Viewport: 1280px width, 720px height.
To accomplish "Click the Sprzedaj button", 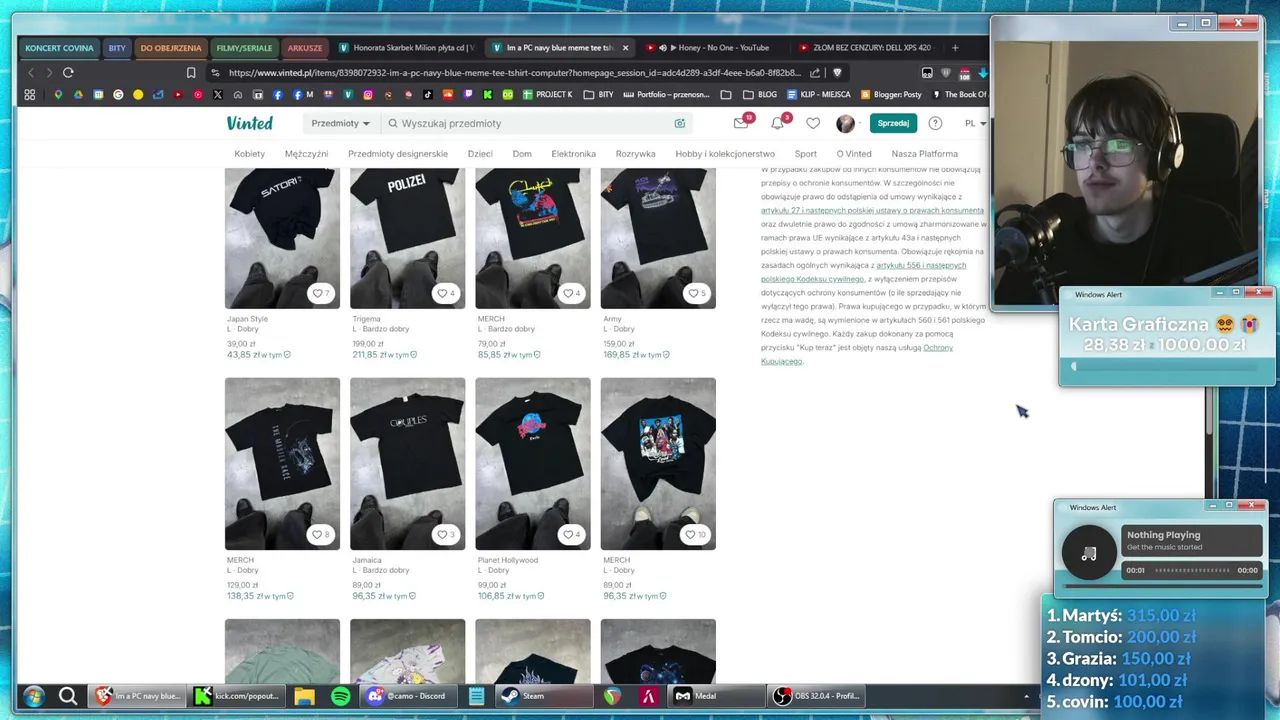I will (893, 123).
